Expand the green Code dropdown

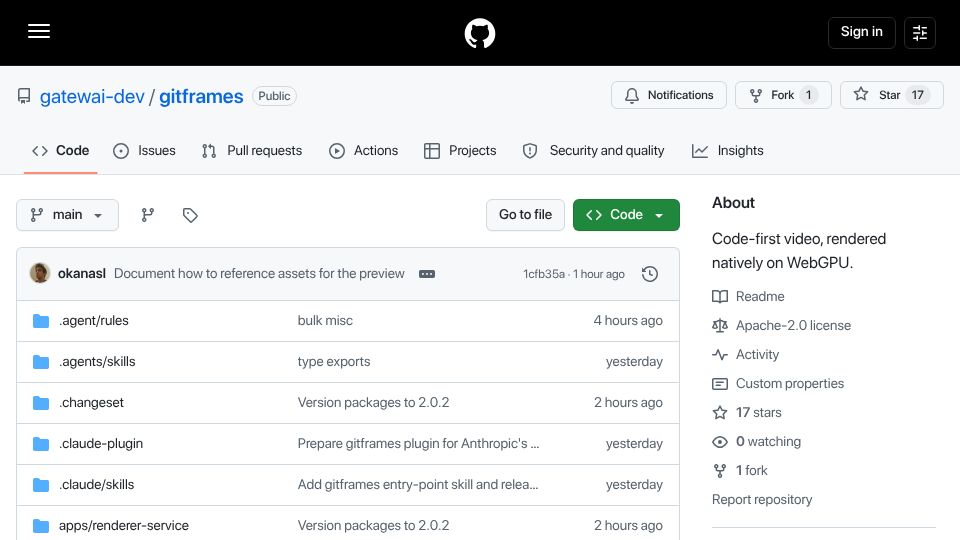[x=626, y=215]
